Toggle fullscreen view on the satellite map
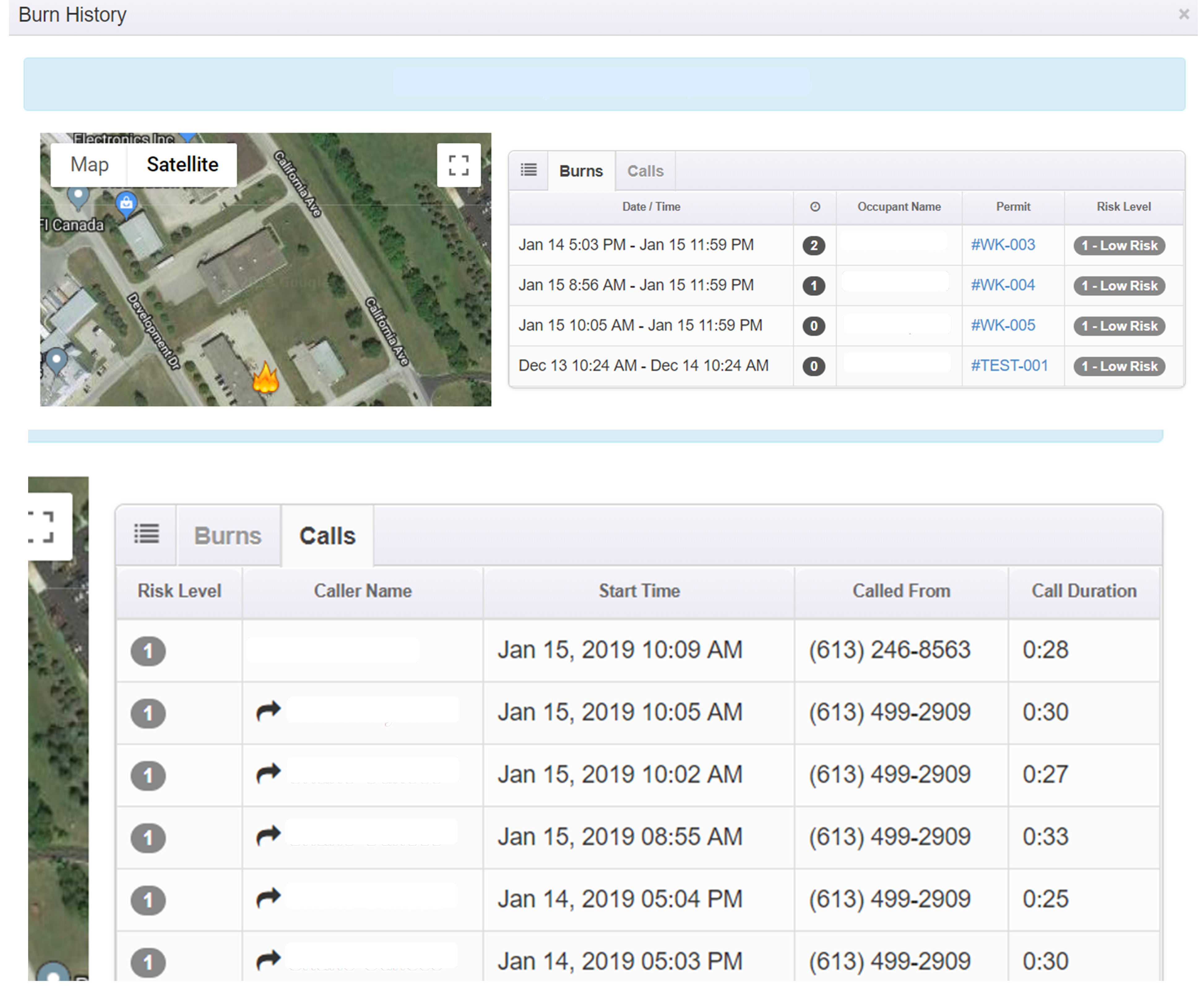Viewport: 1204px width, 1006px height. [x=458, y=165]
